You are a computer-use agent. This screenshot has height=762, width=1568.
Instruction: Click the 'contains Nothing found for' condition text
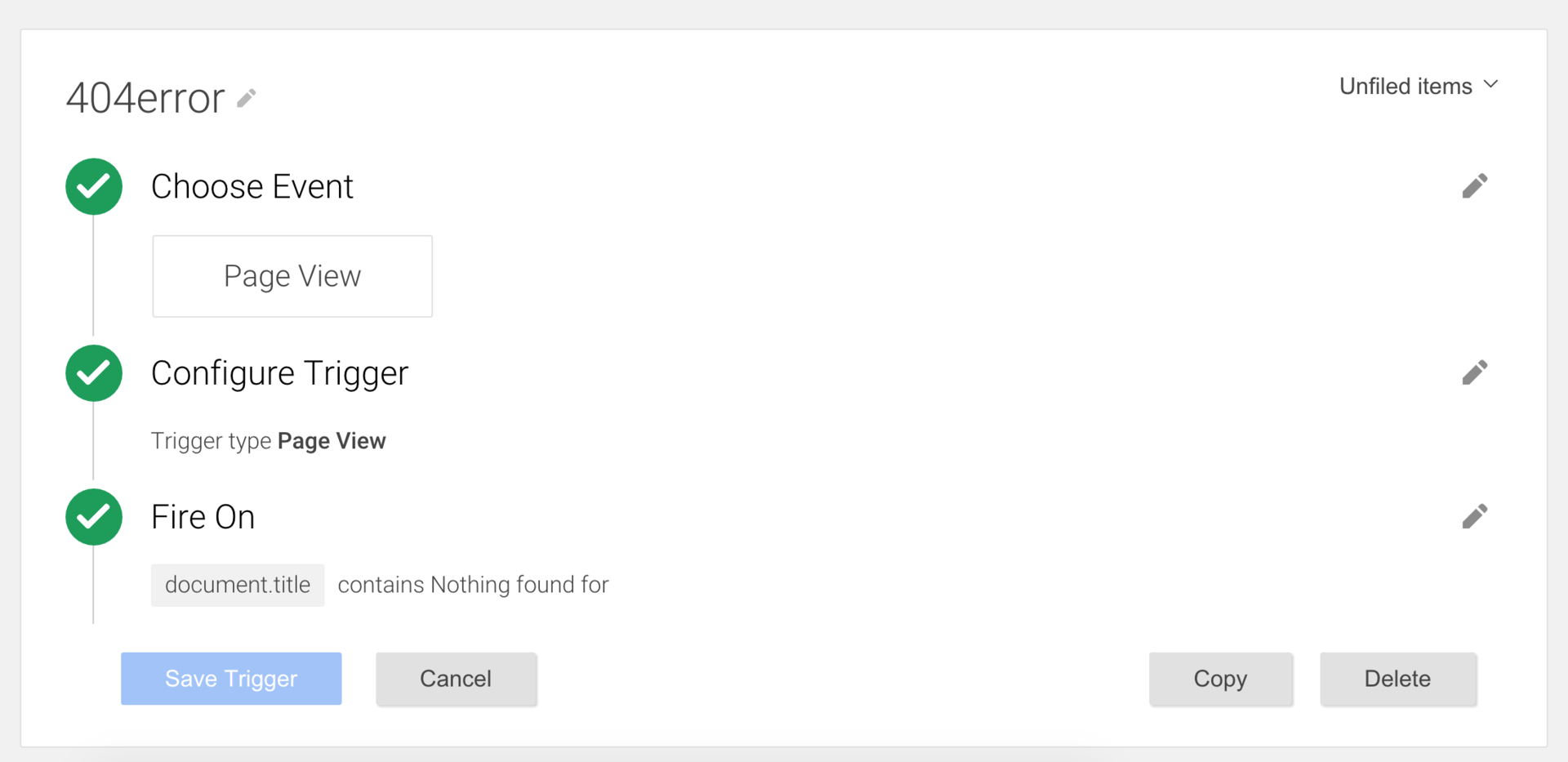473,585
